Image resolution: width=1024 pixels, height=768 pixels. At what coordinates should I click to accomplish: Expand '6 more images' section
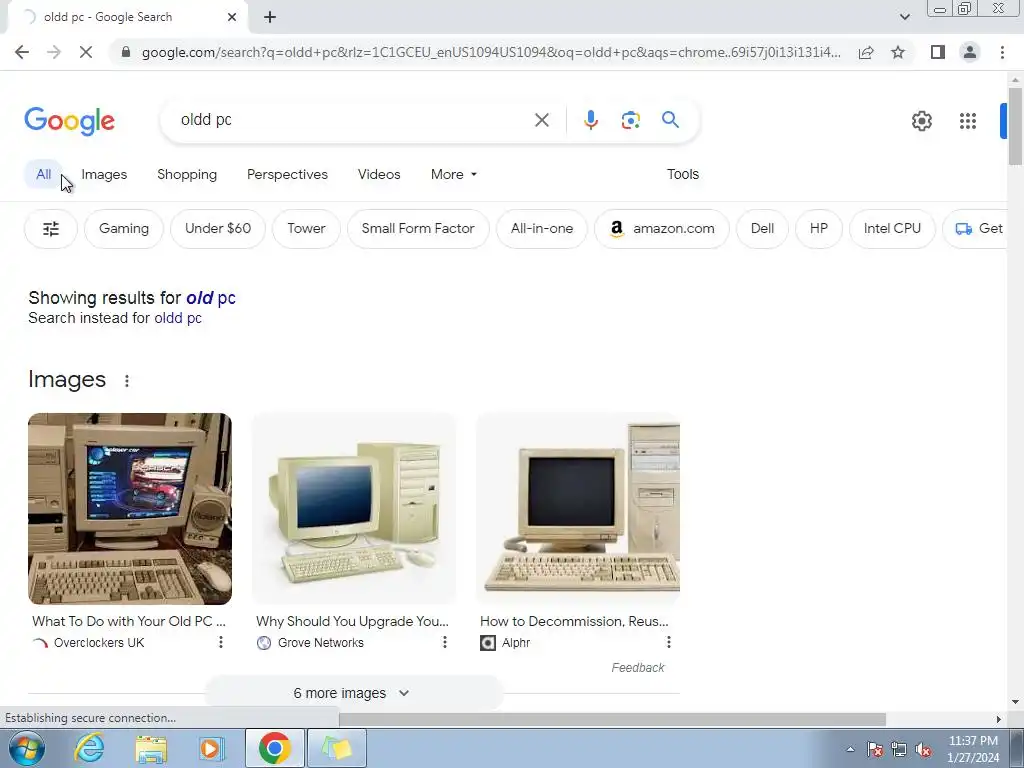point(353,694)
